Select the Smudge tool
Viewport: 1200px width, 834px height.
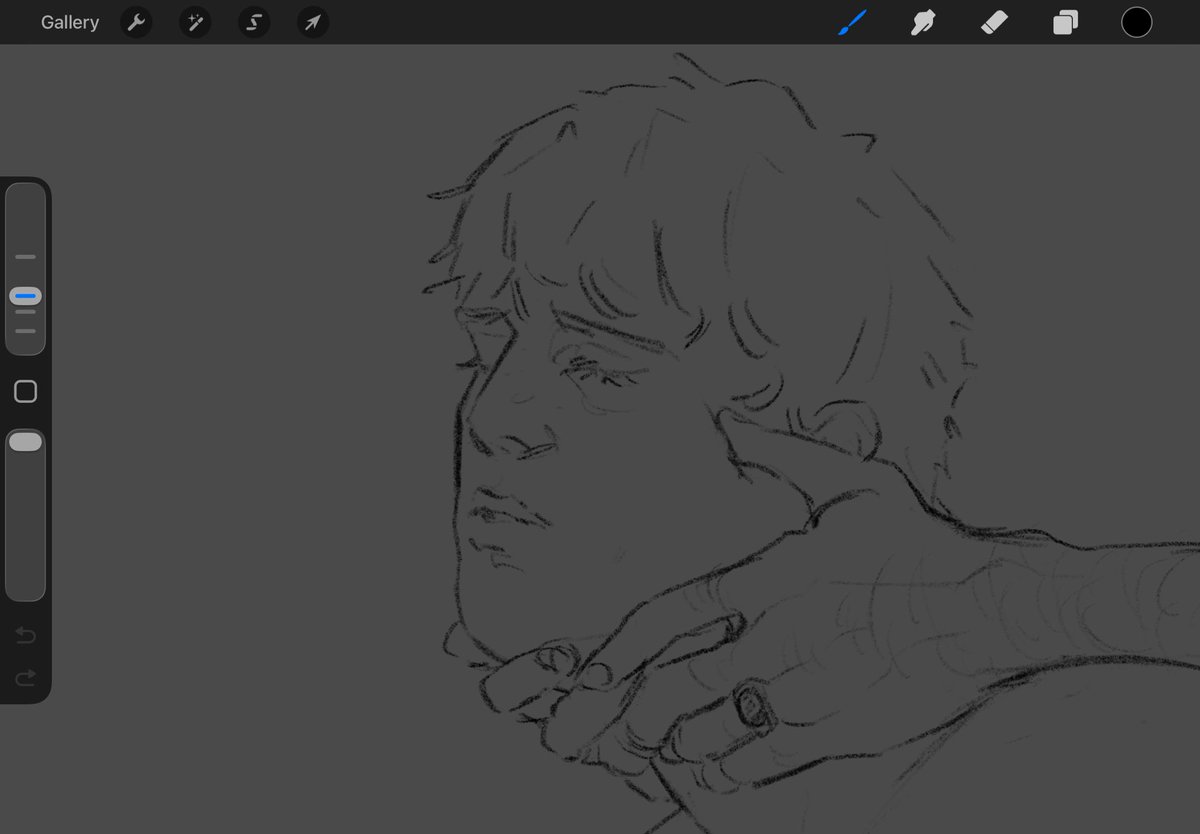(923, 22)
